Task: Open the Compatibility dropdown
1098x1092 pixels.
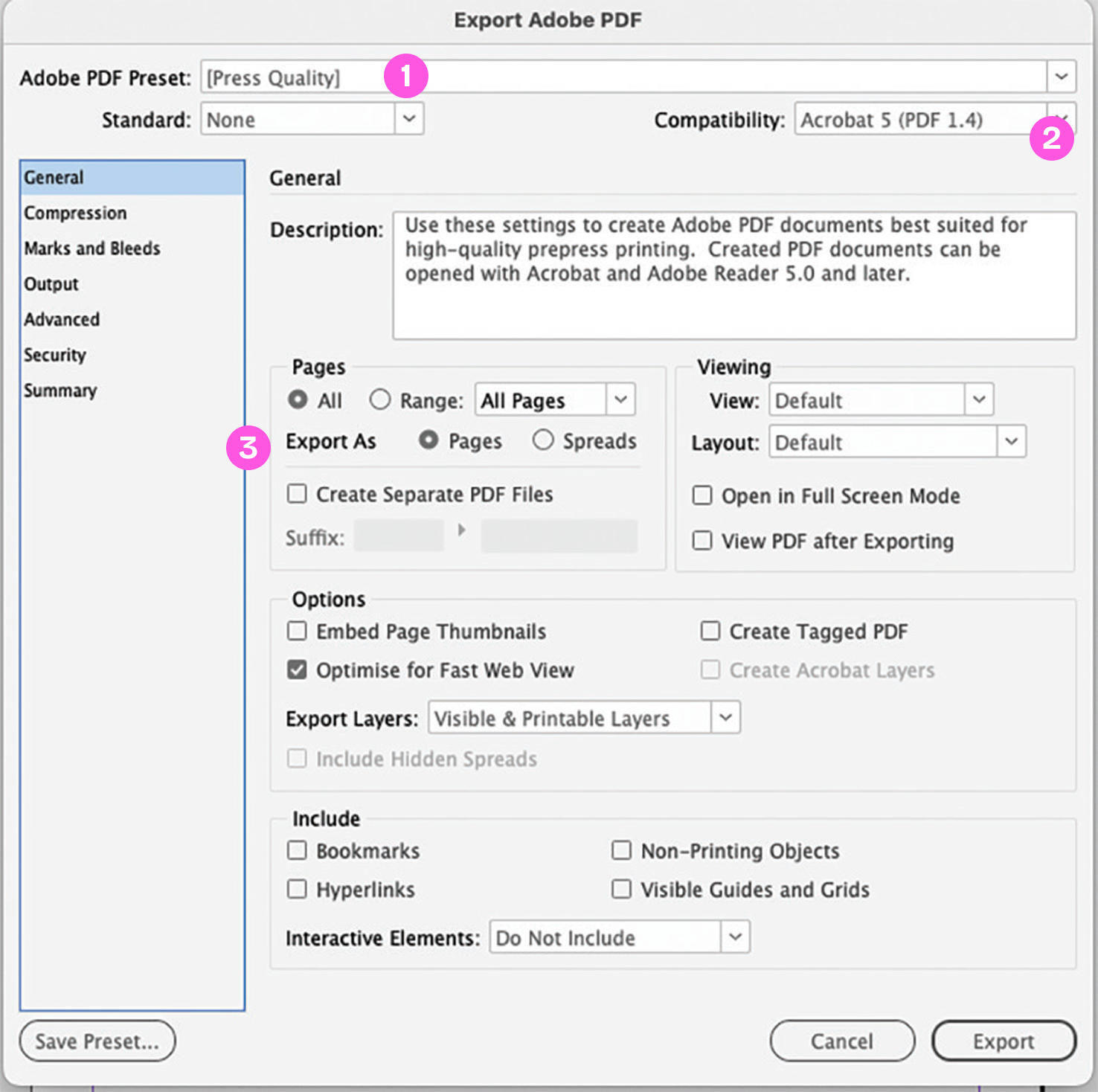Action: coord(1062,119)
